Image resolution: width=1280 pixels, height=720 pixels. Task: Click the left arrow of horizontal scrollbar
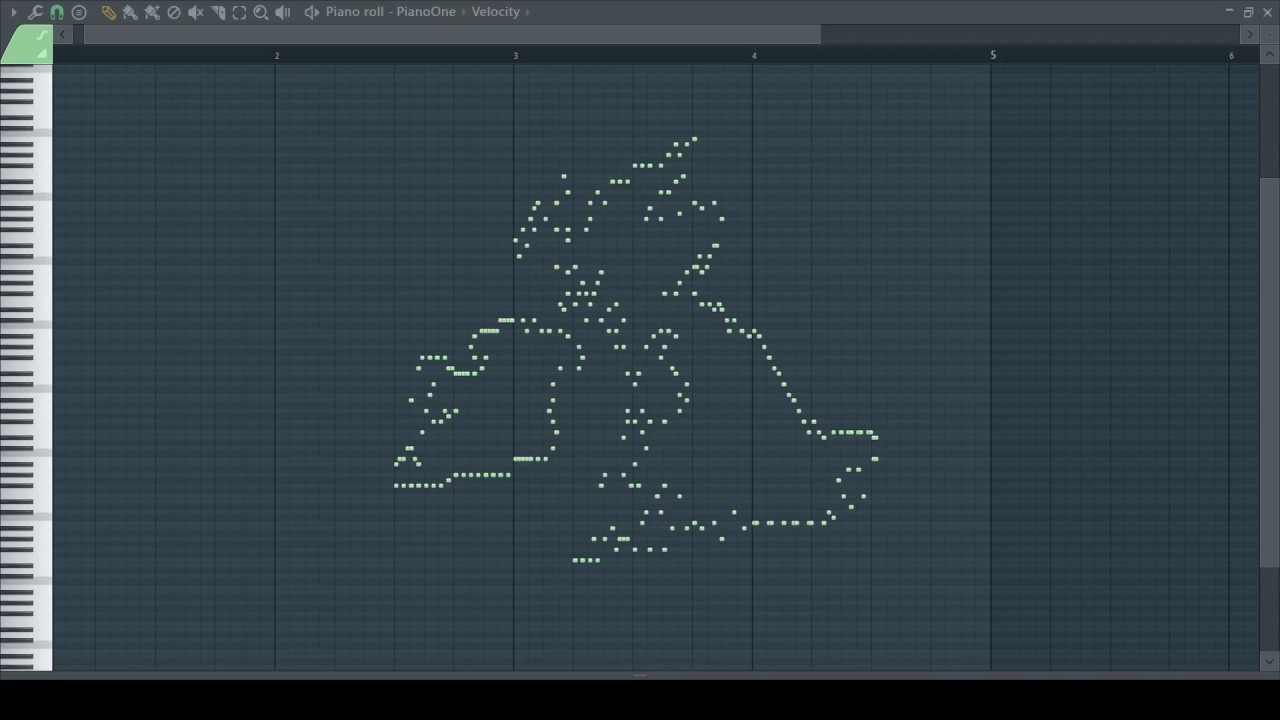coord(63,34)
